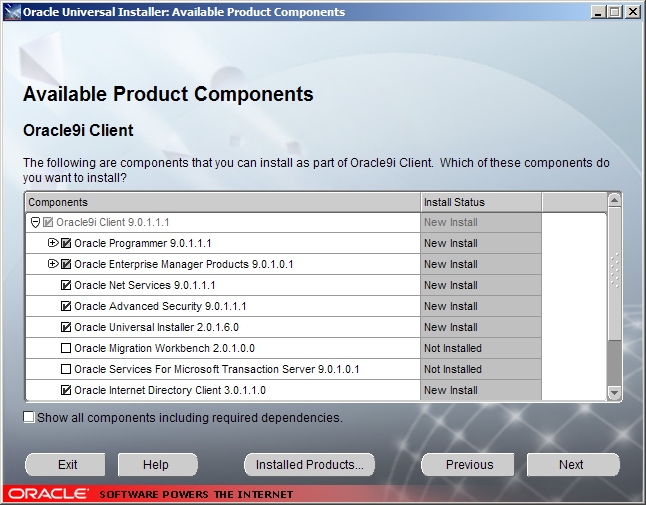Viewport: 646px width, 505px height.
Task: Uncheck Oracle Programmer 9.0.1.1.1
Action: [66, 243]
